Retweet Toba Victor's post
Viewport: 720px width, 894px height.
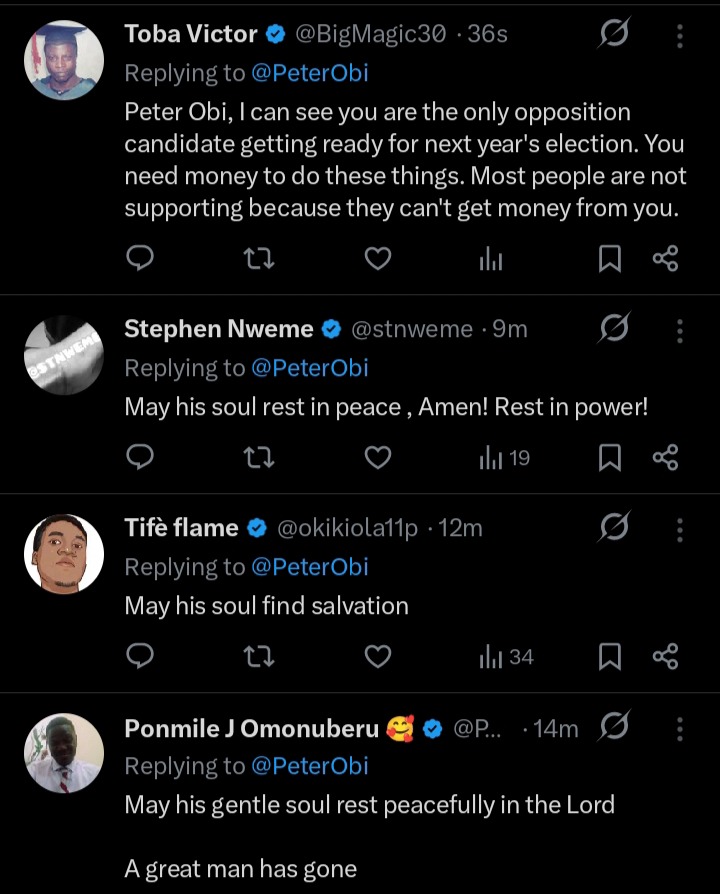coord(260,260)
